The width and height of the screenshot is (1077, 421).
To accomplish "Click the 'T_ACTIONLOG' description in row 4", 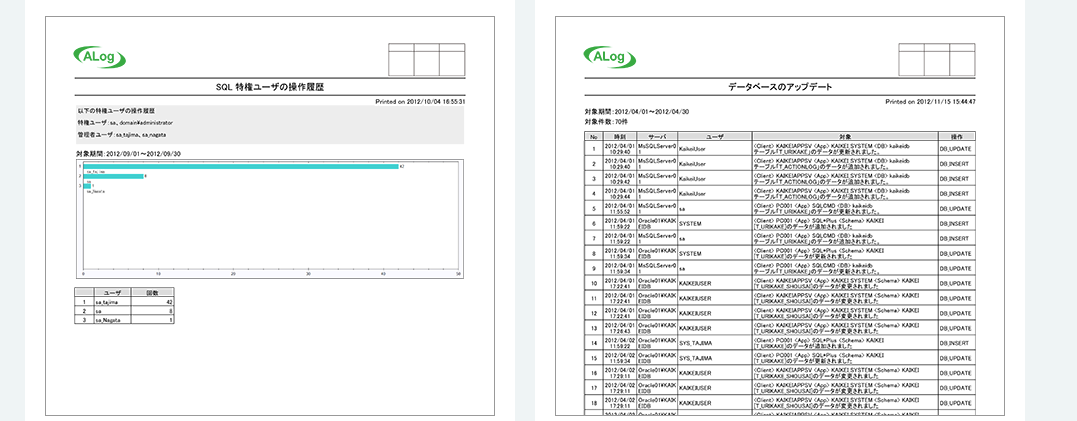I will 845,194.
